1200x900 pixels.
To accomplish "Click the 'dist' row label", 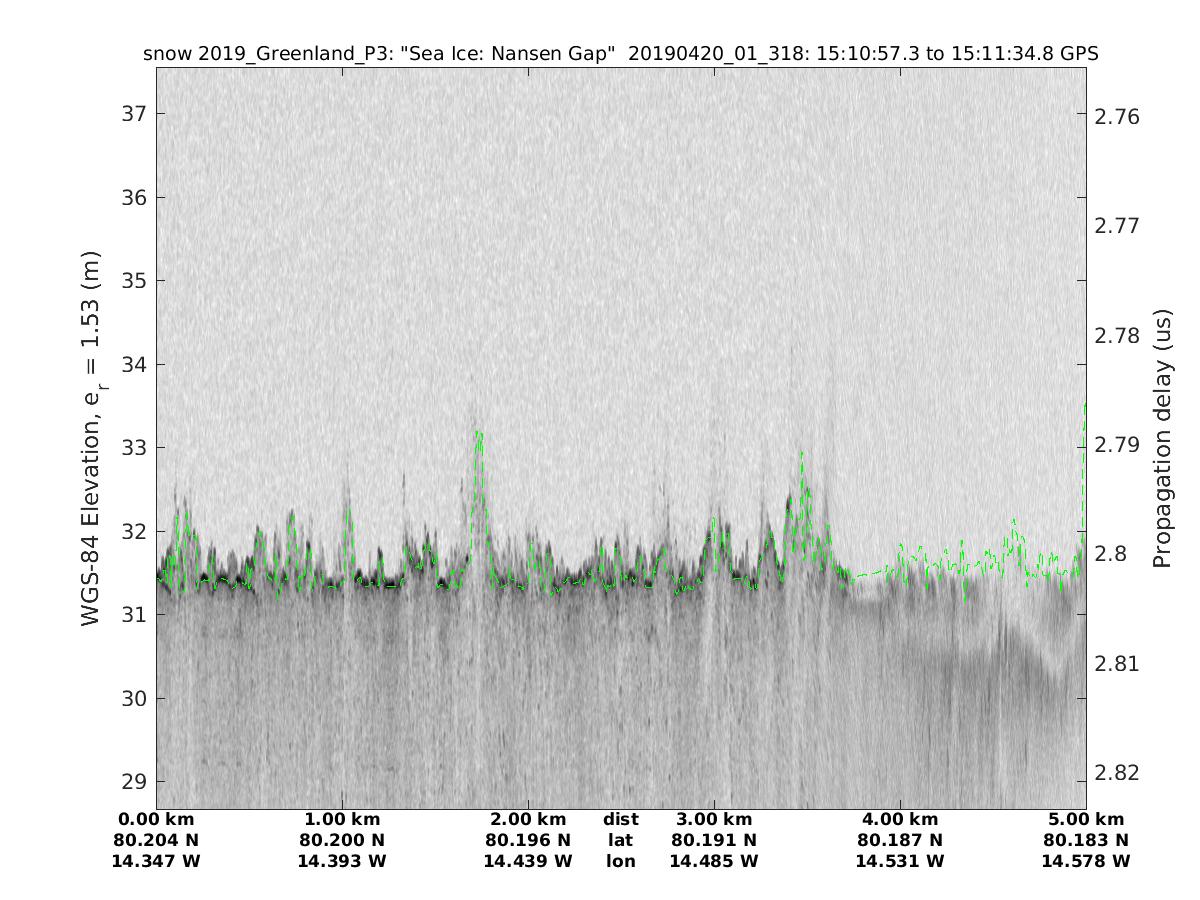I will coord(620,820).
